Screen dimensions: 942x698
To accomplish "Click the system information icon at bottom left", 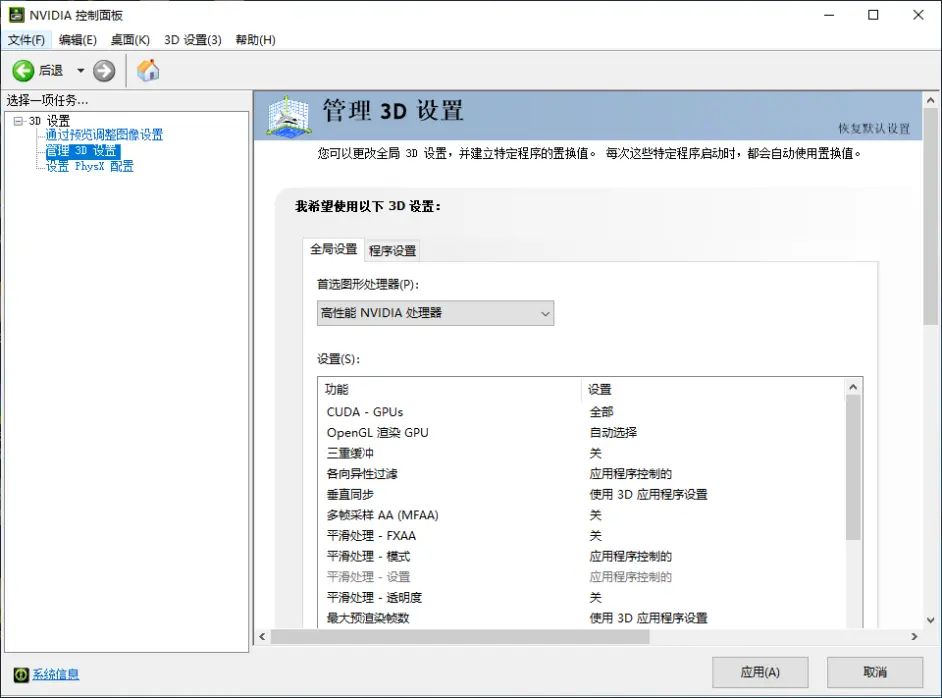I will click(x=21, y=675).
